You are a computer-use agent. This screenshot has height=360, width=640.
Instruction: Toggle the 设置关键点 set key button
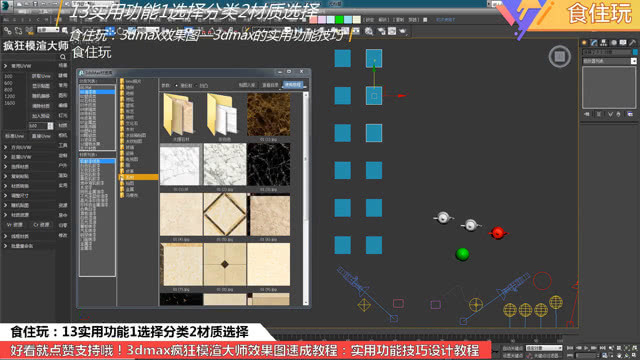click(512, 356)
